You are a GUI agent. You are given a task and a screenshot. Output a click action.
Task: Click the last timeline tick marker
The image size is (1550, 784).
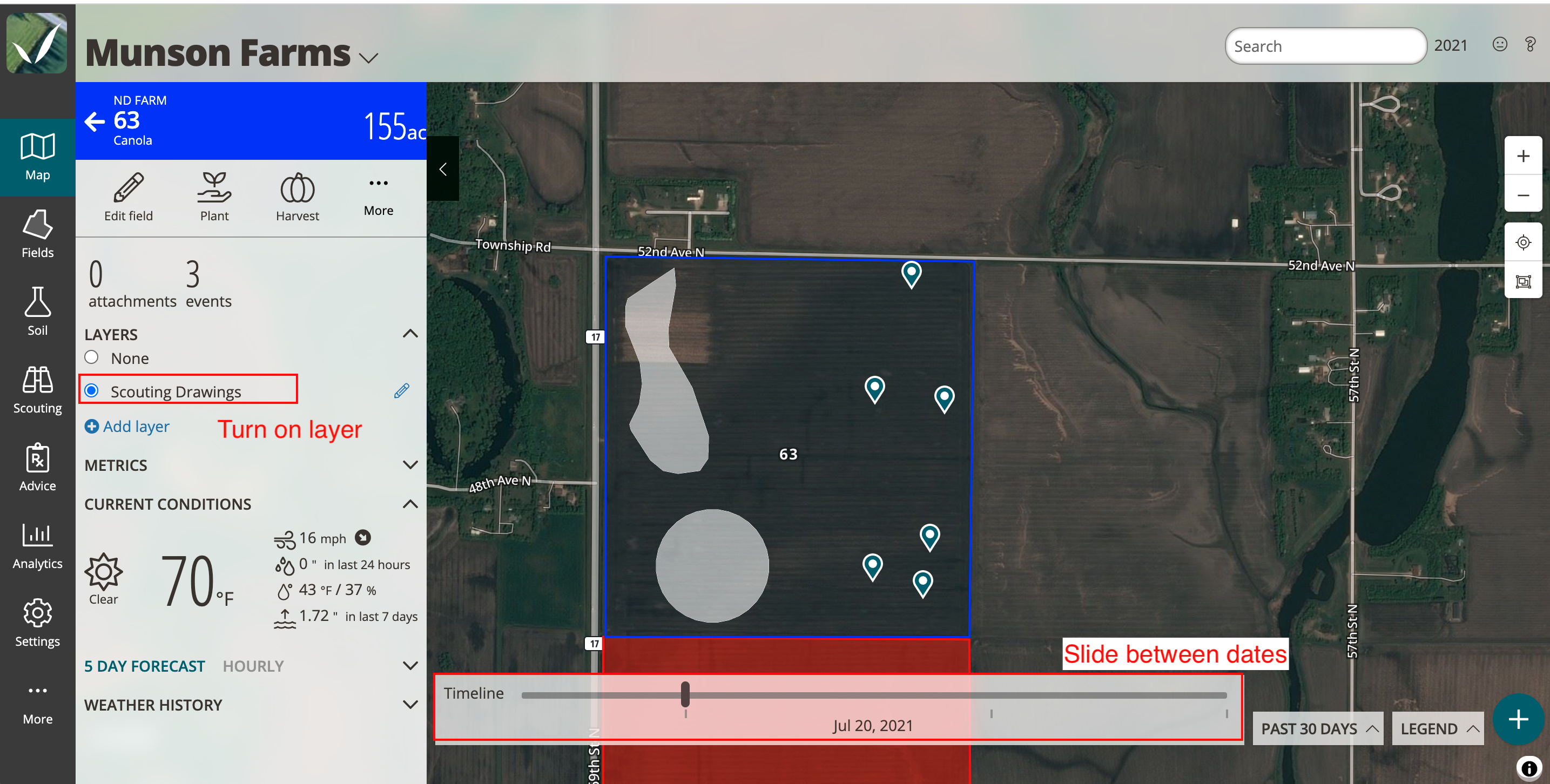point(1226,714)
